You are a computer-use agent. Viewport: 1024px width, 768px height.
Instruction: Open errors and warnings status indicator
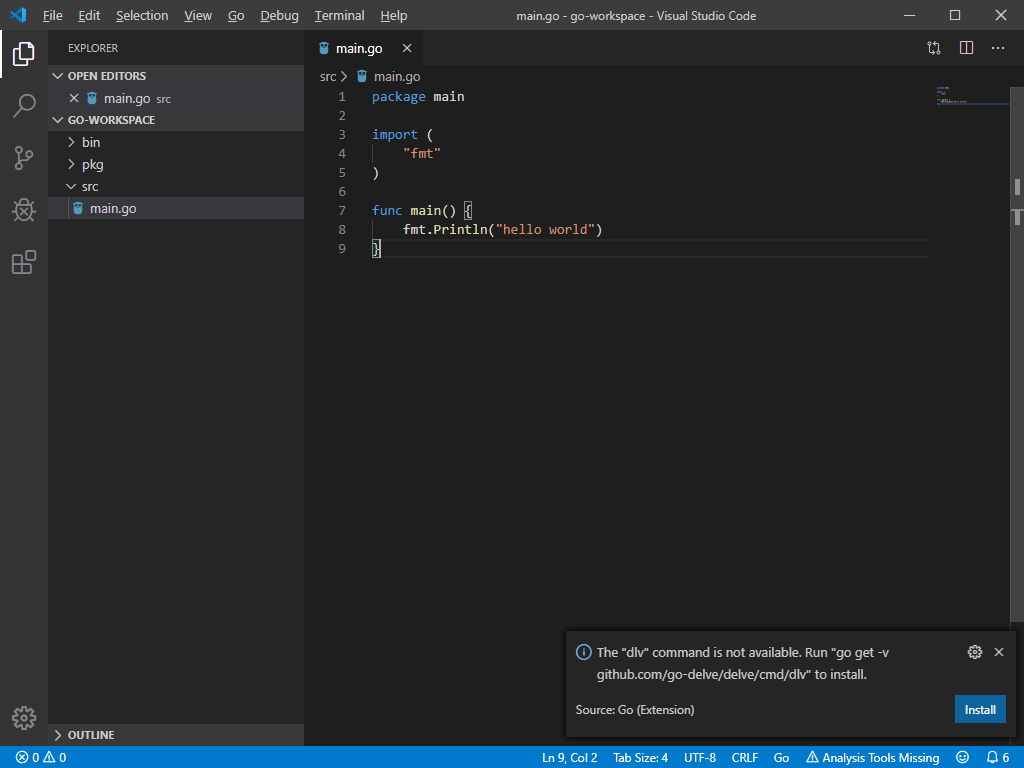click(40, 758)
